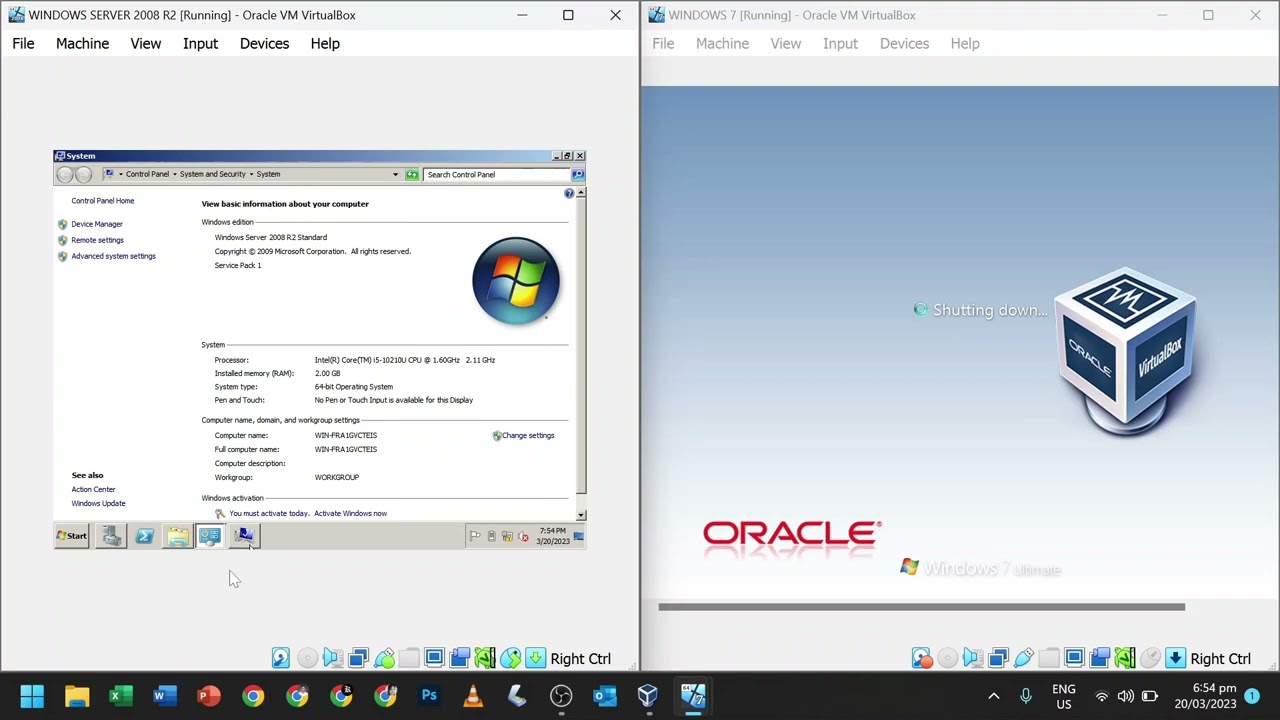Expand dropdown arrow after System and Security breadcrumb

(251, 174)
